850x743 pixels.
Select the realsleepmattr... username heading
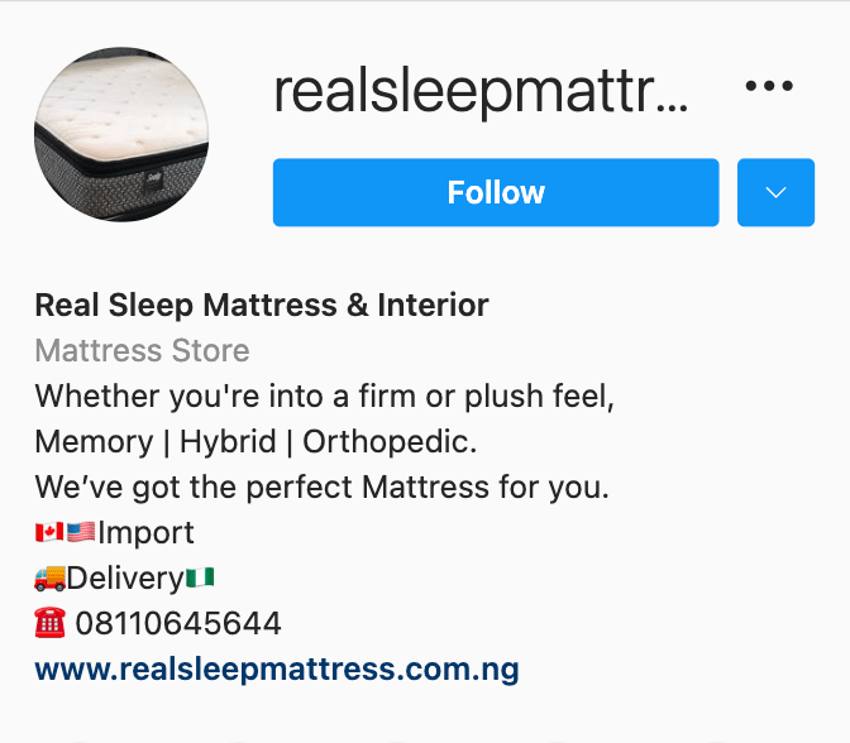pyautogui.click(x=481, y=92)
